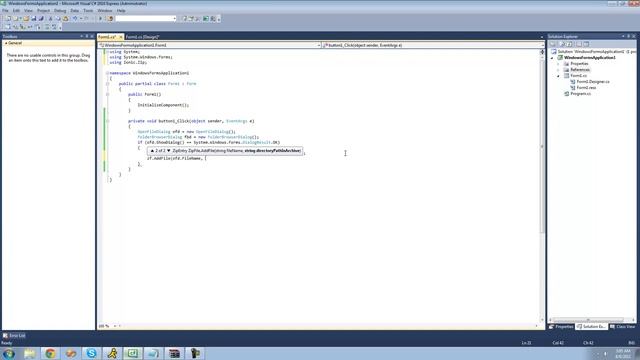640x360 pixels.
Task: Open the Debug menu
Action: pyautogui.click(x=60, y=11)
